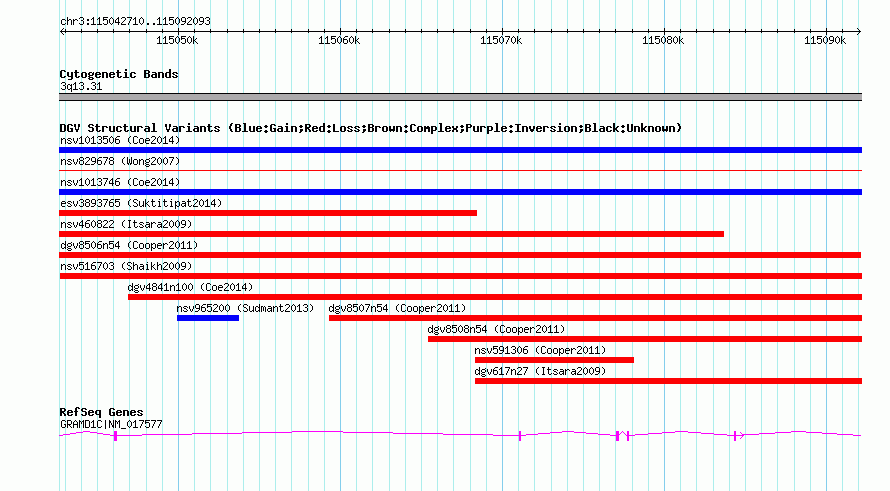Open variant label dgv8507n54 (Cooper2011)
Screen dimensions: 890x491
(397, 308)
